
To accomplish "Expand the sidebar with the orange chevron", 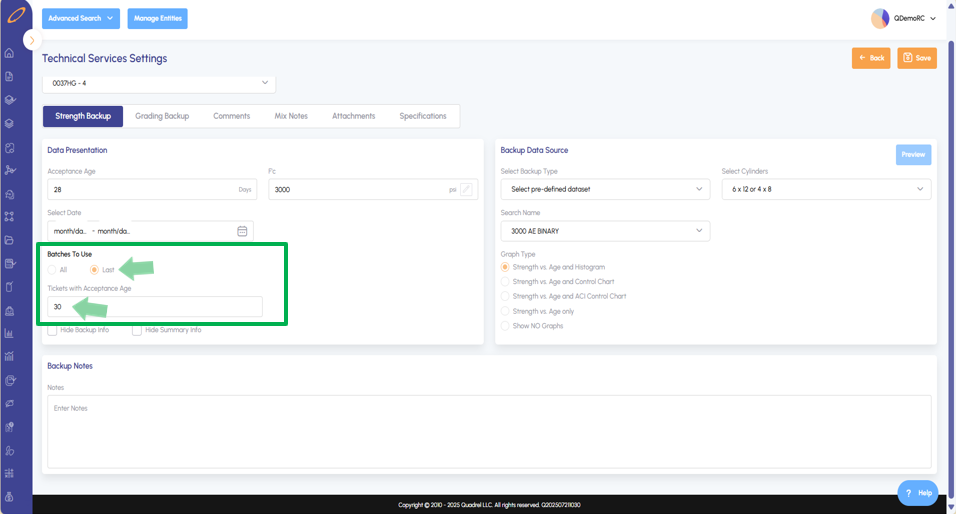I will click(32, 40).
